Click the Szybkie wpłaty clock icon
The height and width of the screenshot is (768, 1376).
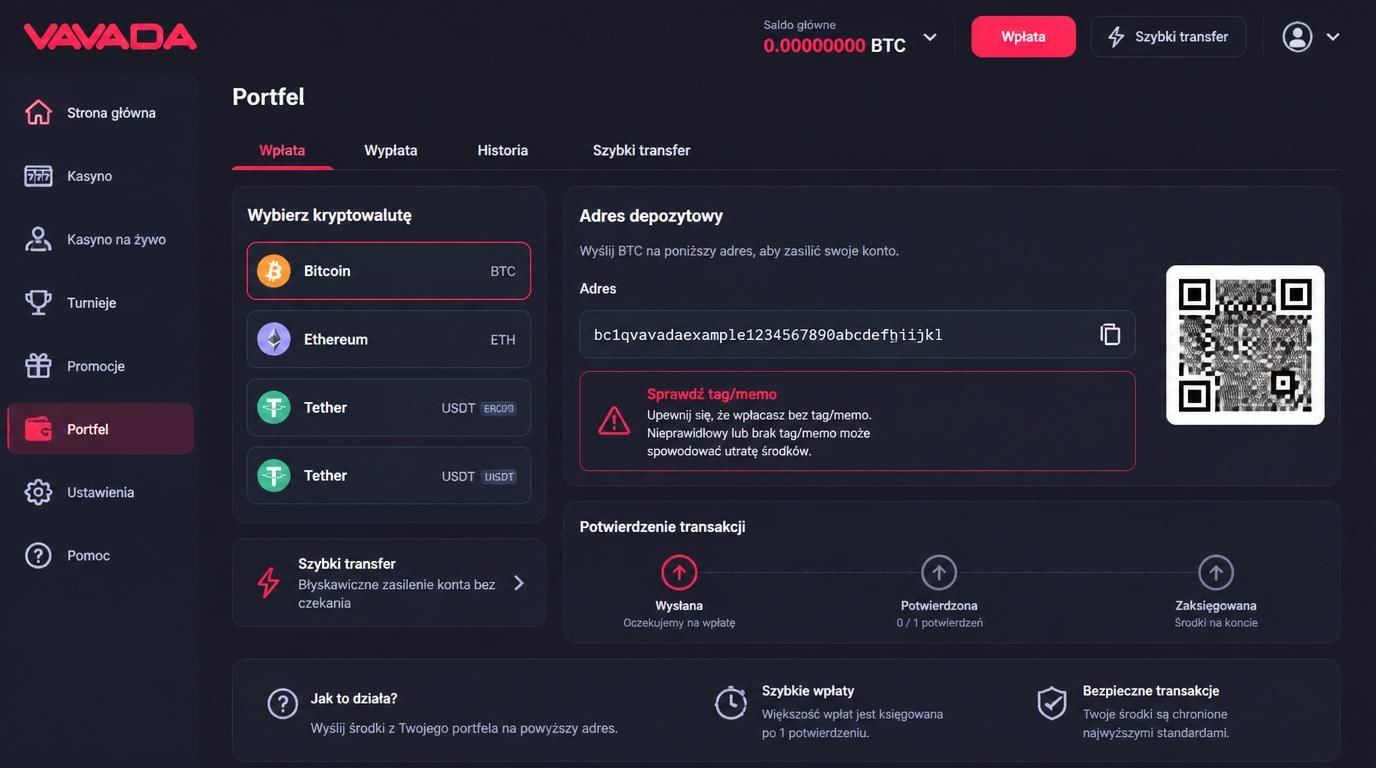pos(731,703)
